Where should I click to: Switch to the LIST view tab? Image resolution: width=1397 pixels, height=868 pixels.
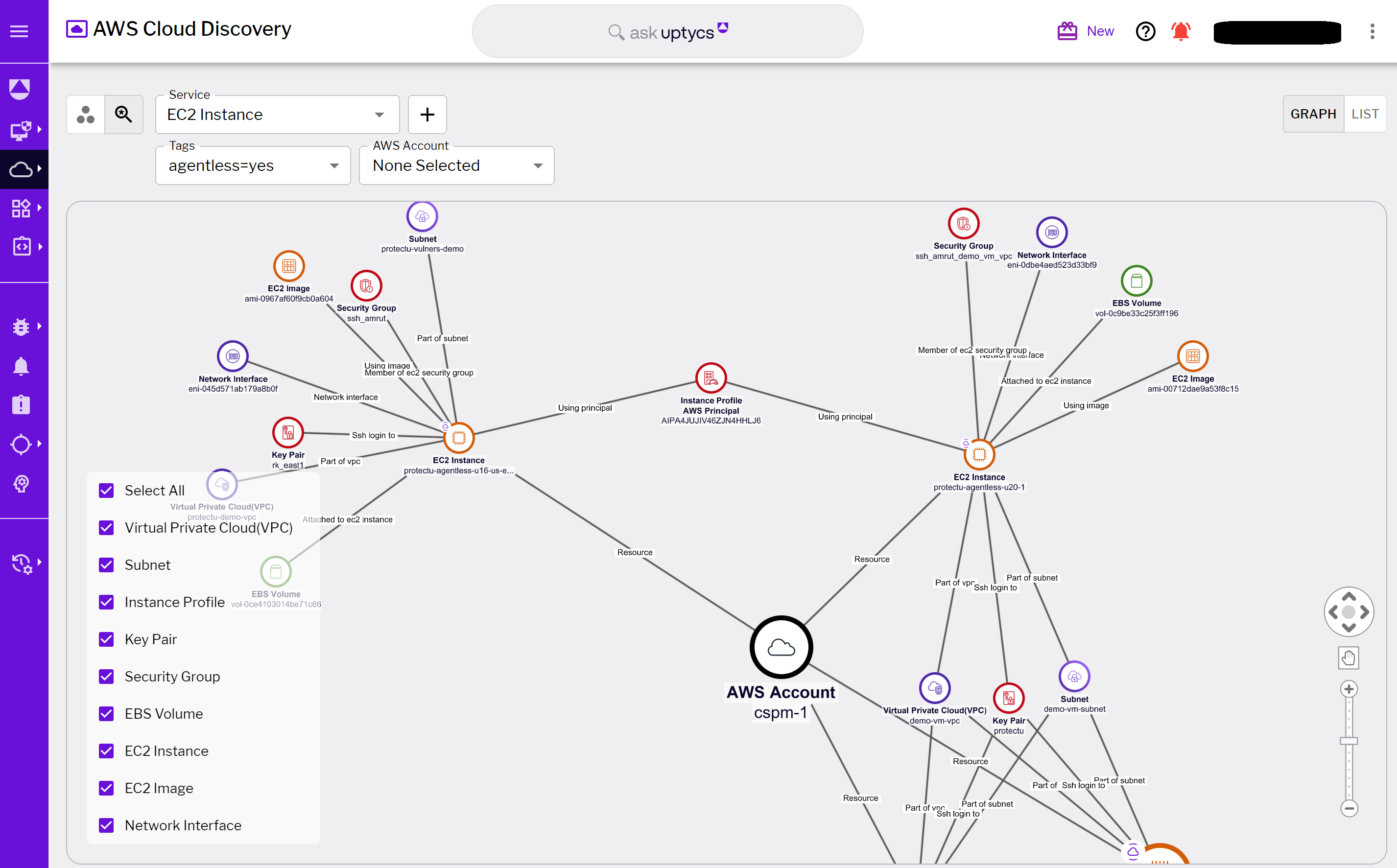pos(1366,114)
